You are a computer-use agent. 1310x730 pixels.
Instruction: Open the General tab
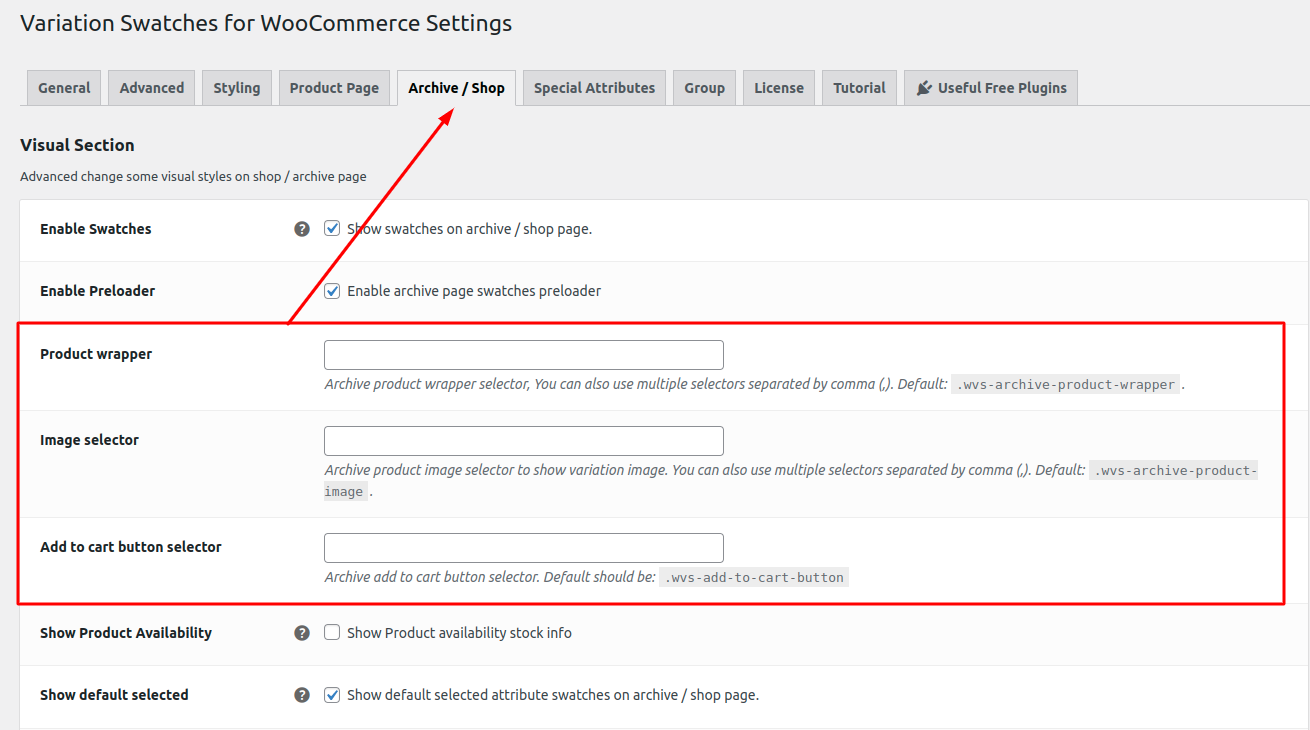click(64, 88)
